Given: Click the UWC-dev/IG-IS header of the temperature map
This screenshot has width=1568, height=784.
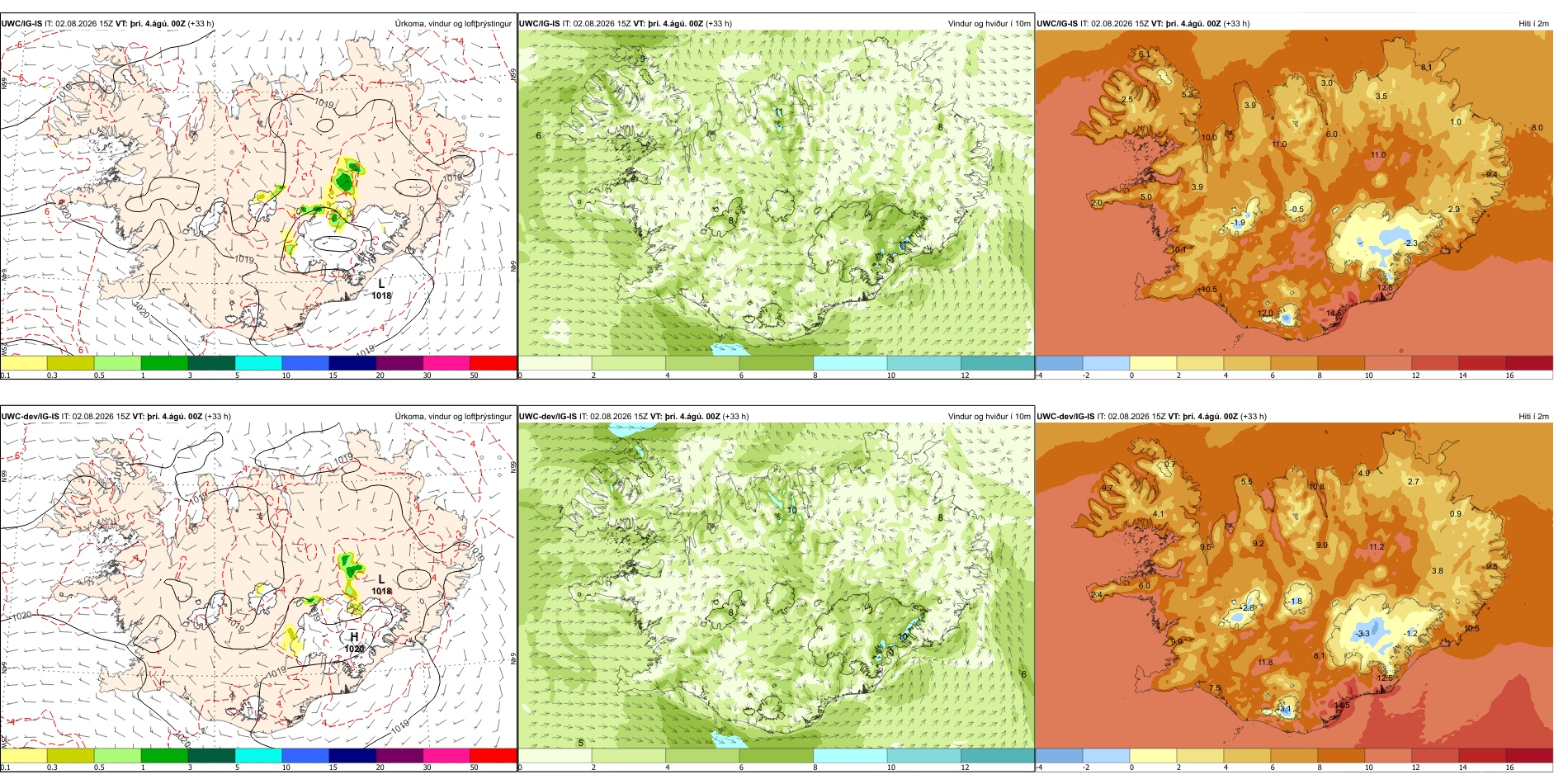Looking at the screenshot, I should 1065,416.
